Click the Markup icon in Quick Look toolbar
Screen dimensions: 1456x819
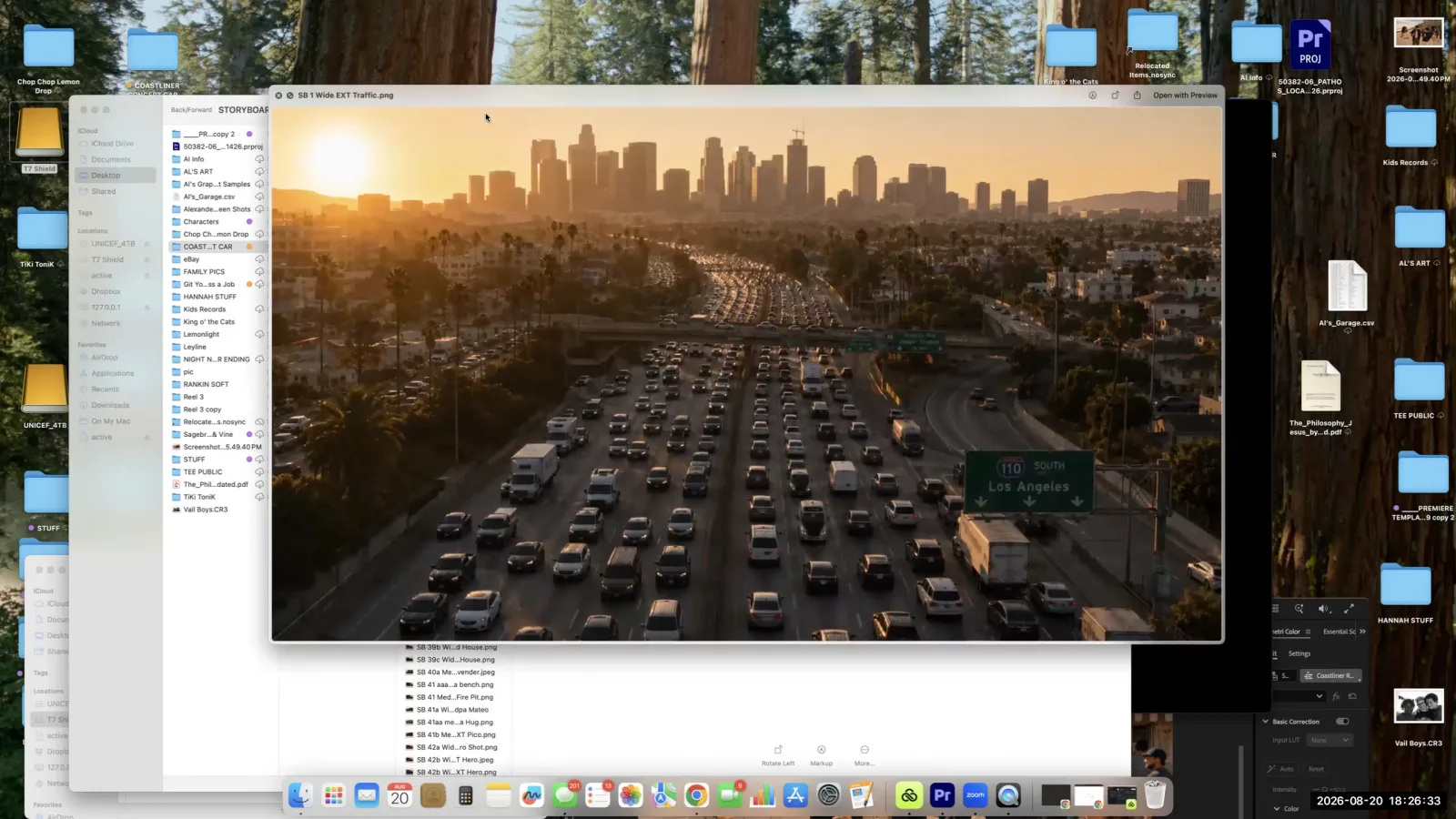(1092, 95)
